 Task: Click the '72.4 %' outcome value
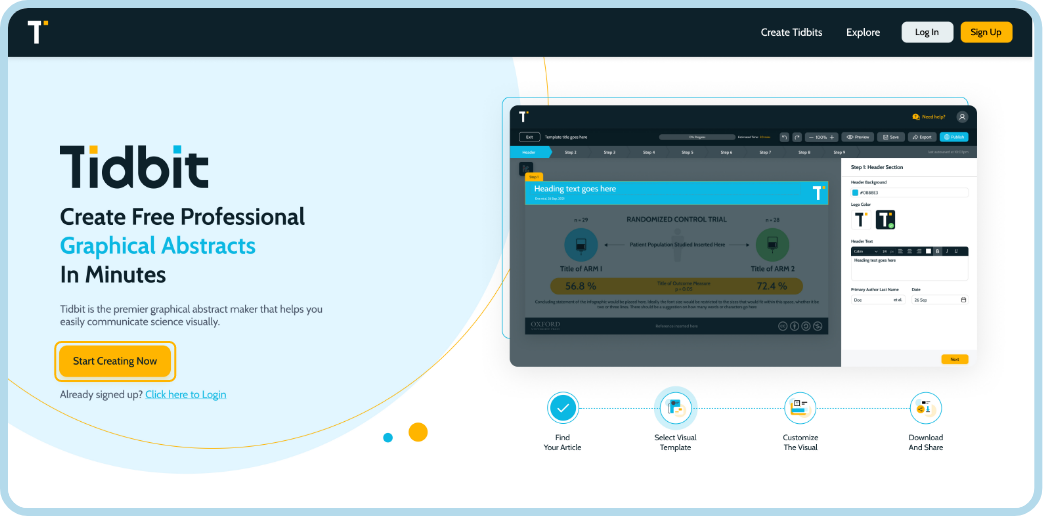[772, 287]
